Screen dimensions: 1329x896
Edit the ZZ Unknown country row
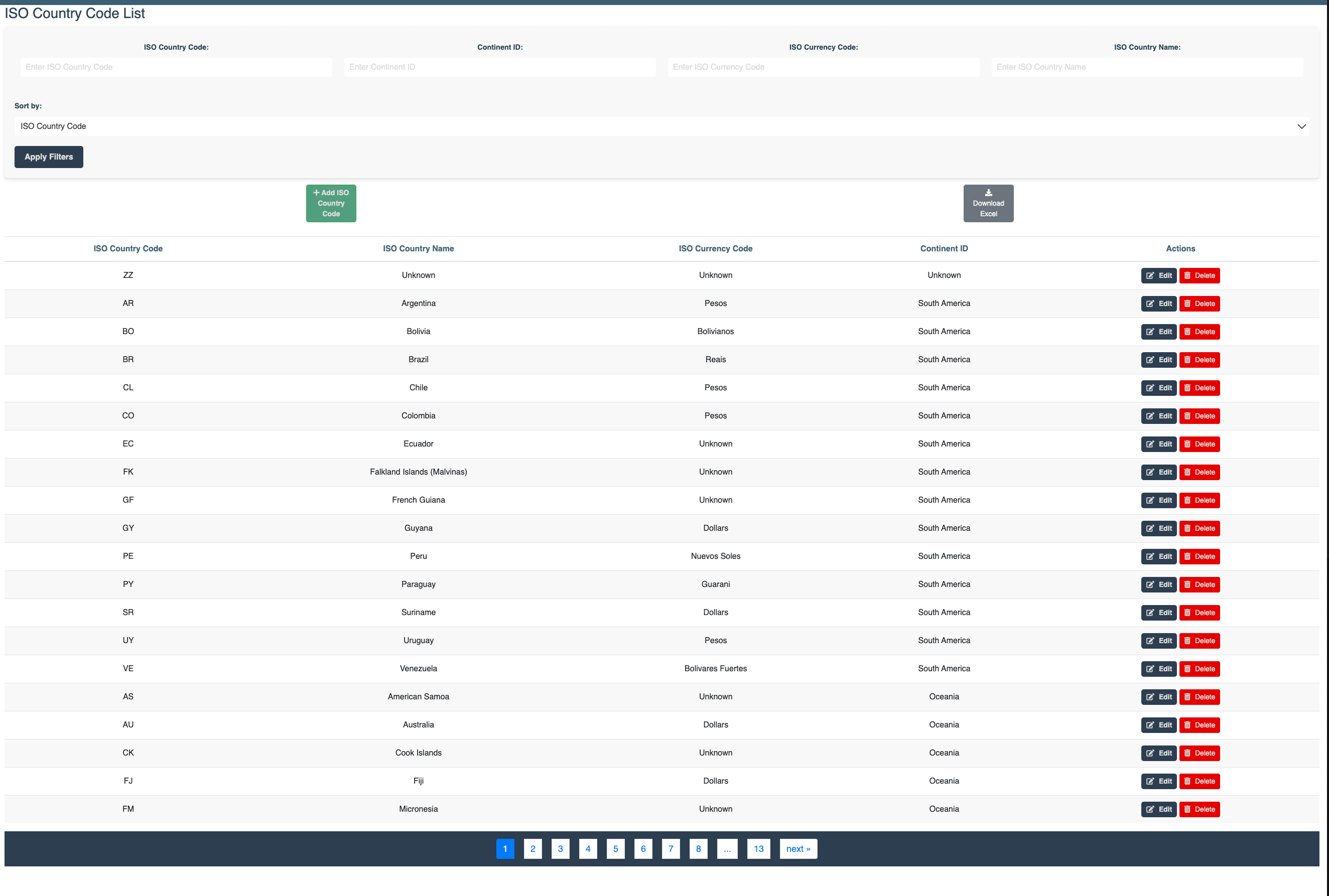click(1159, 275)
